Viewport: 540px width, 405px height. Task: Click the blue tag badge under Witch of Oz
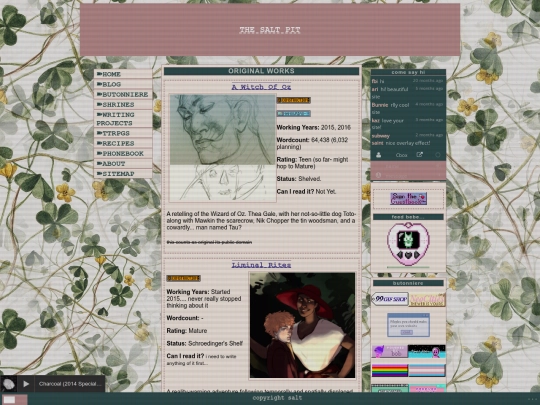pos(293,113)
